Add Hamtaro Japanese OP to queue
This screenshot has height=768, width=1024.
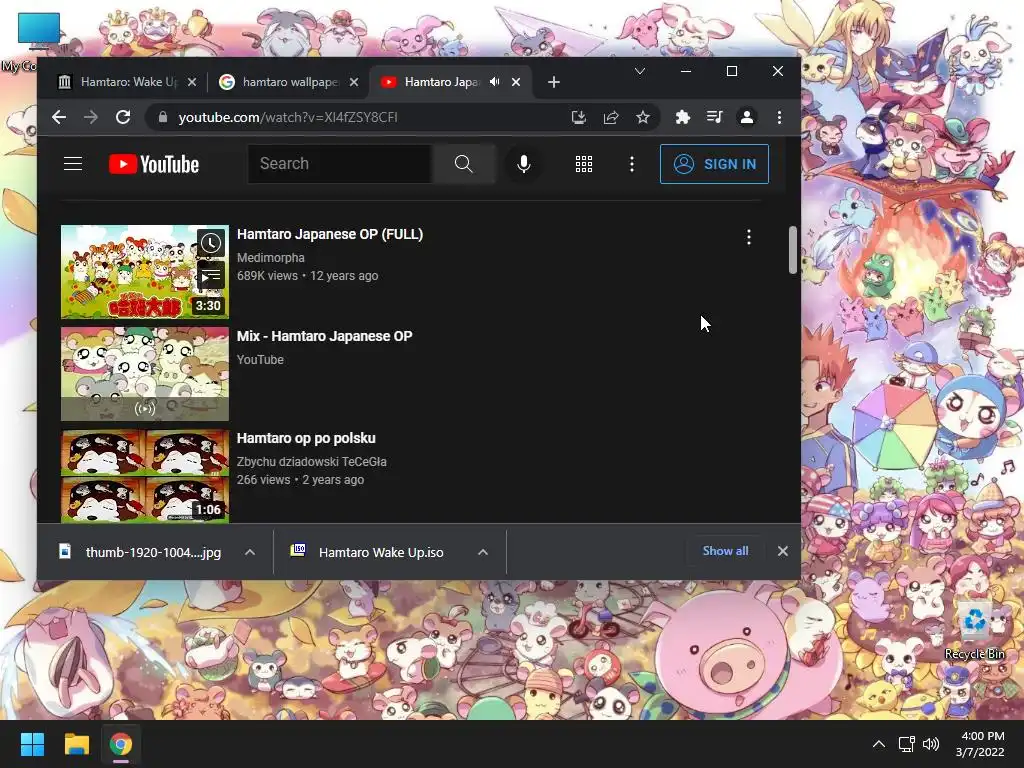point(211,276)
